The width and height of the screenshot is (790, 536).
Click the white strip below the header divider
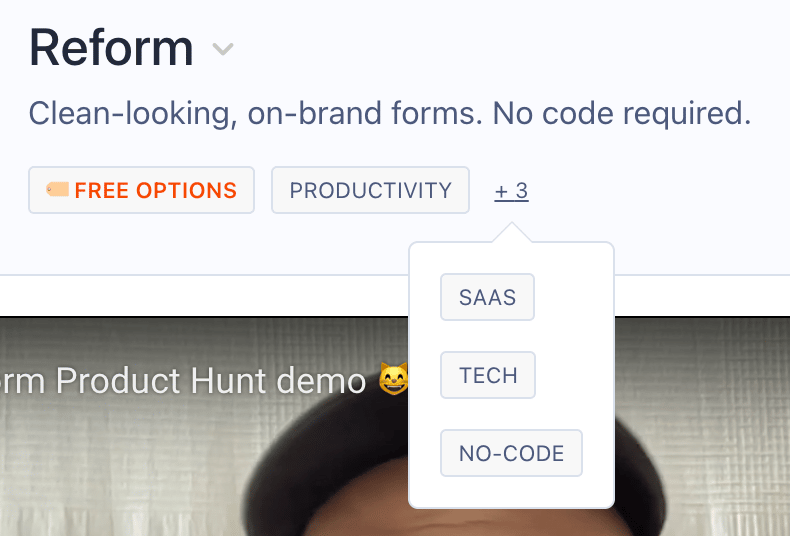[202, 296]
